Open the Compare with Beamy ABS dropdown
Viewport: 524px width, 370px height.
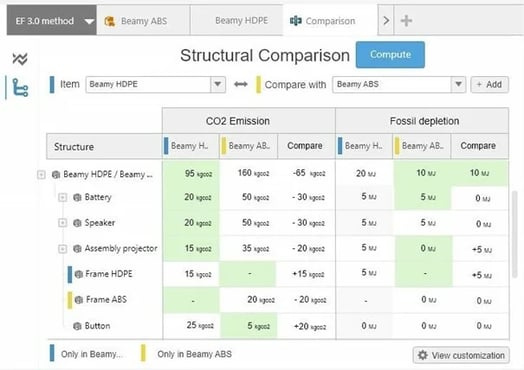pos(458,84)
